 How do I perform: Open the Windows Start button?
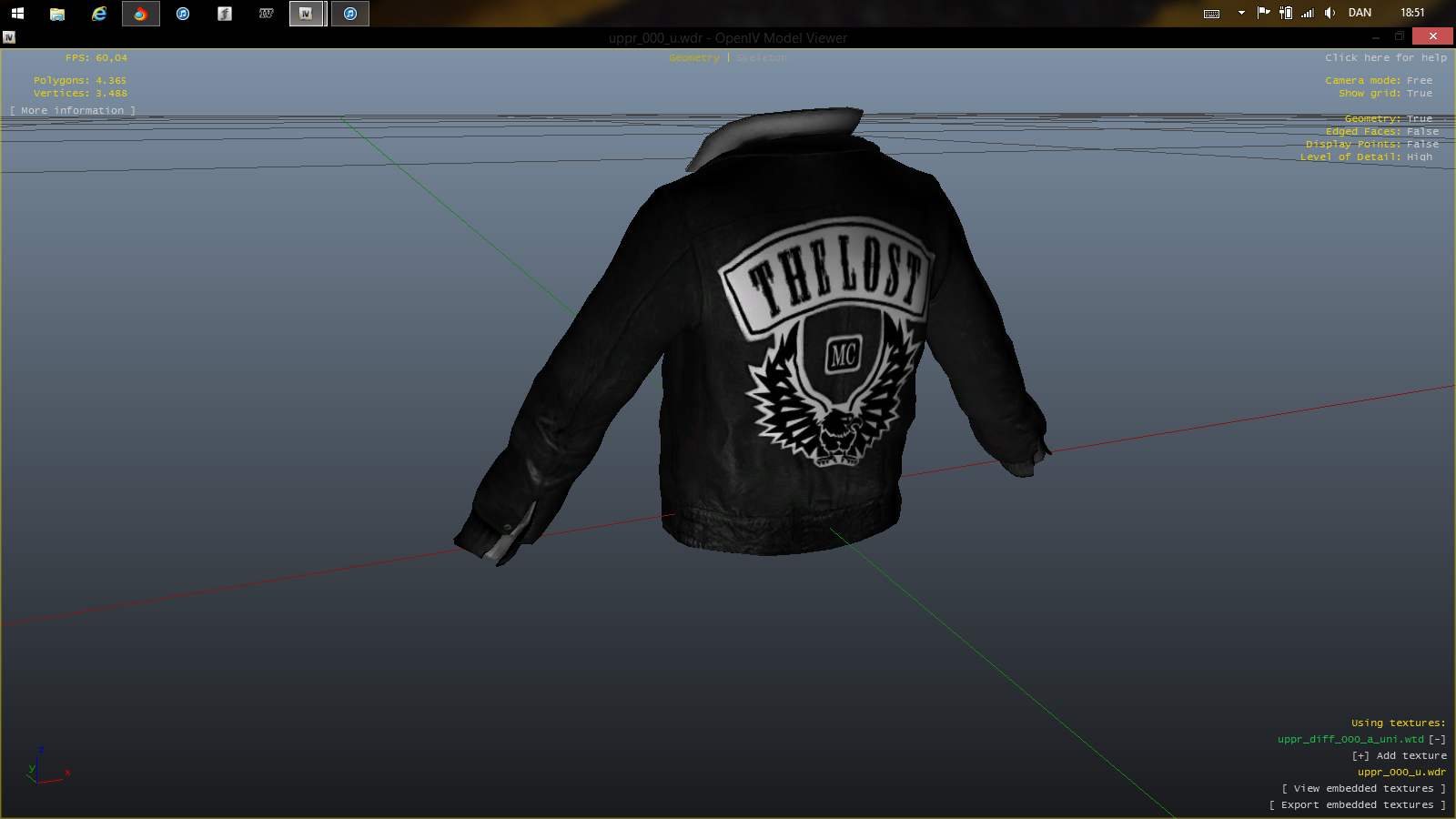[x=17, y=13]
